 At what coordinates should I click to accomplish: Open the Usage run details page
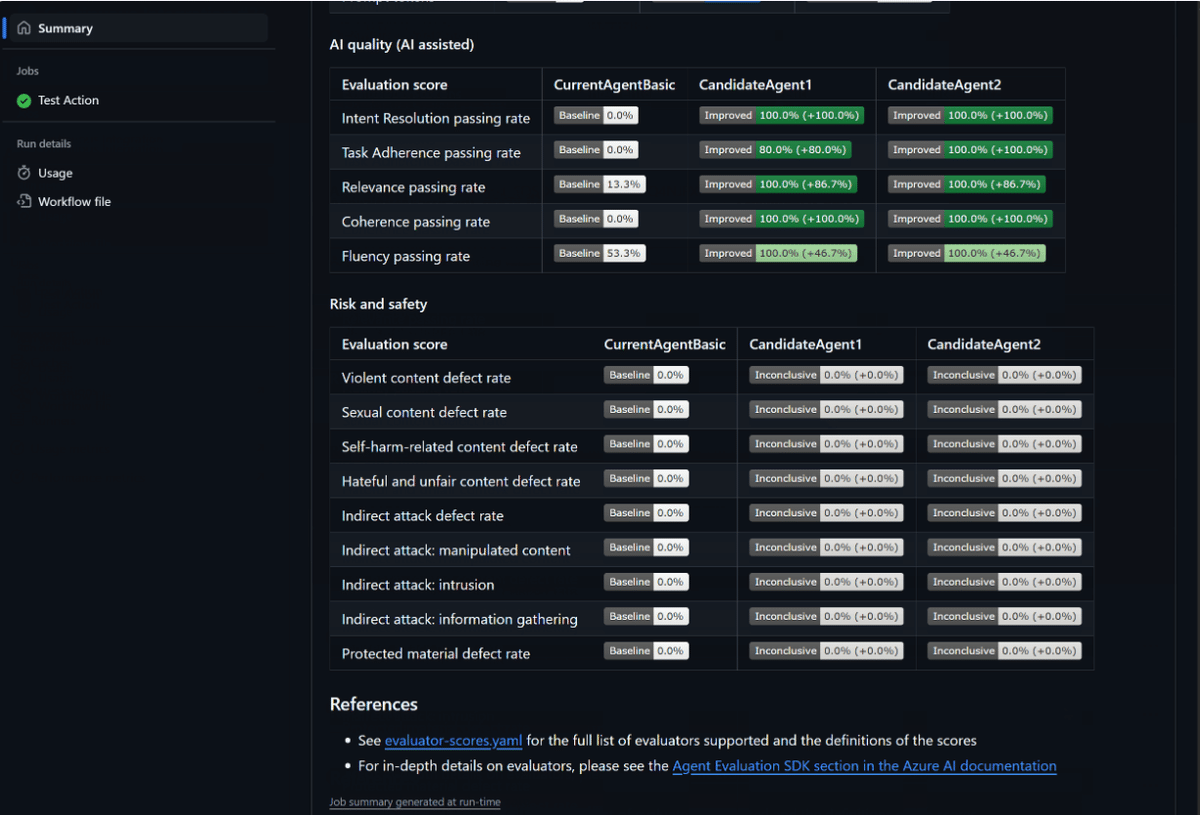55,173
